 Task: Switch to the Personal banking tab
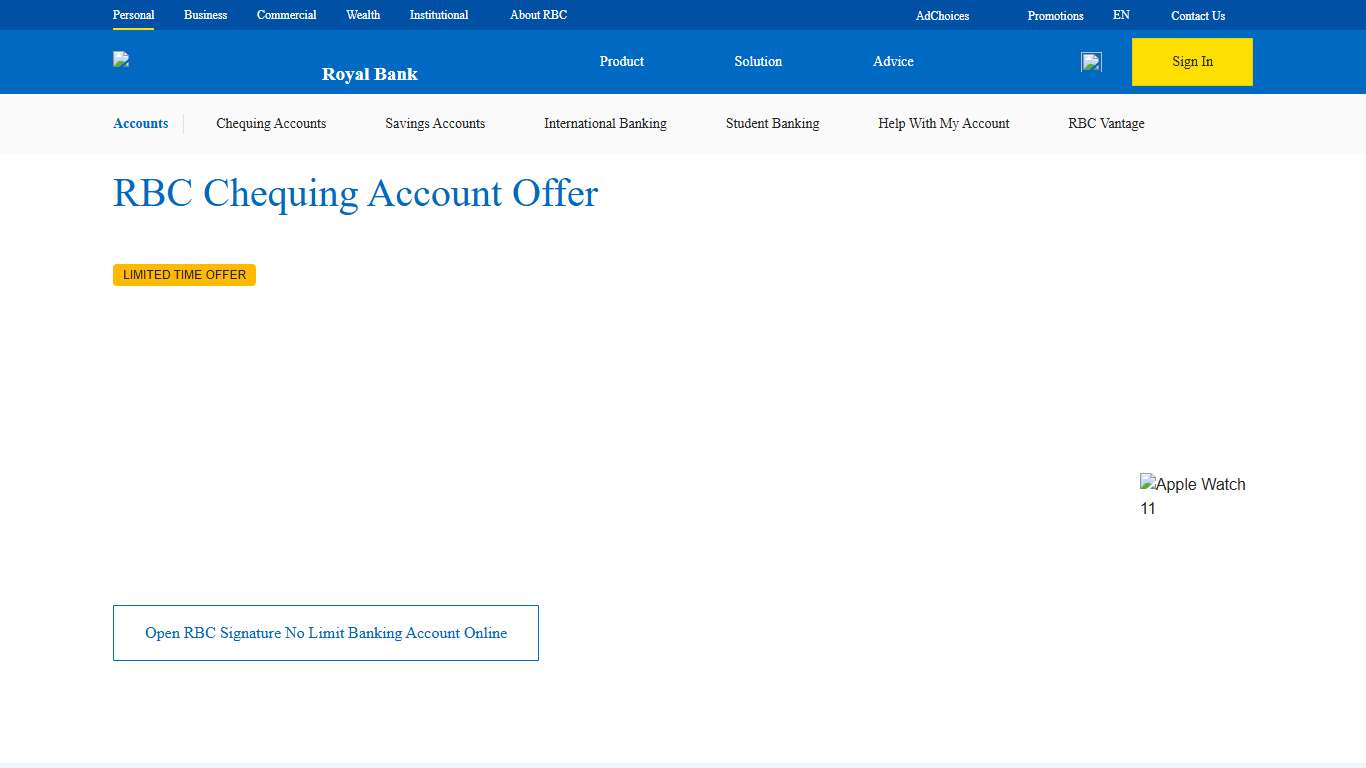point(133,15)
